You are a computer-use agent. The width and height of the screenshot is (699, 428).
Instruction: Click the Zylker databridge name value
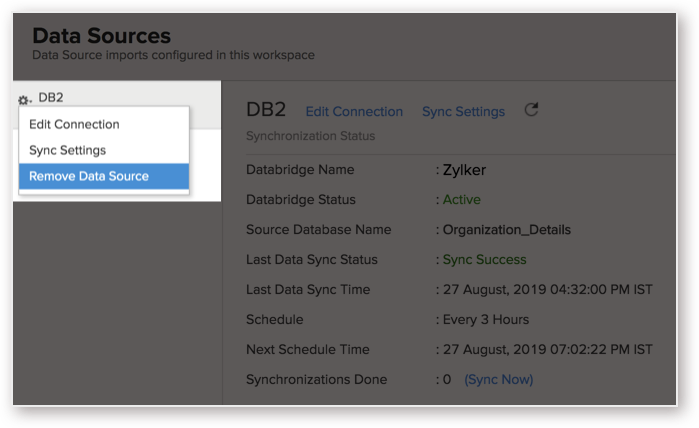tap(464, 170)
